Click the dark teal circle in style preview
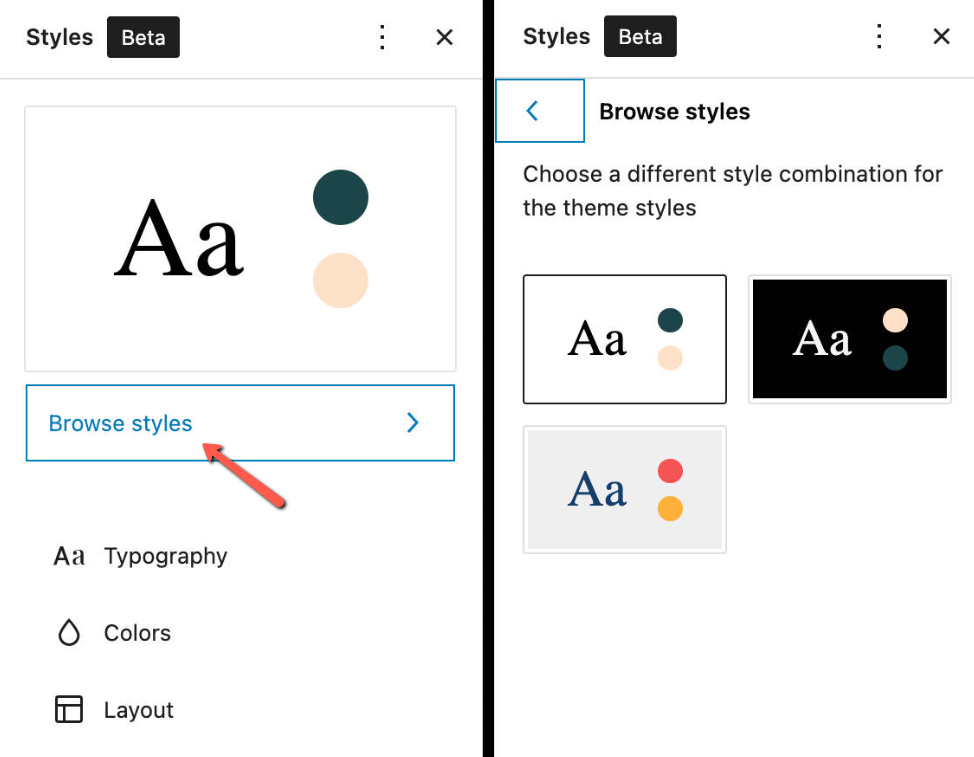974x757 pixels. tap(340, 197)
